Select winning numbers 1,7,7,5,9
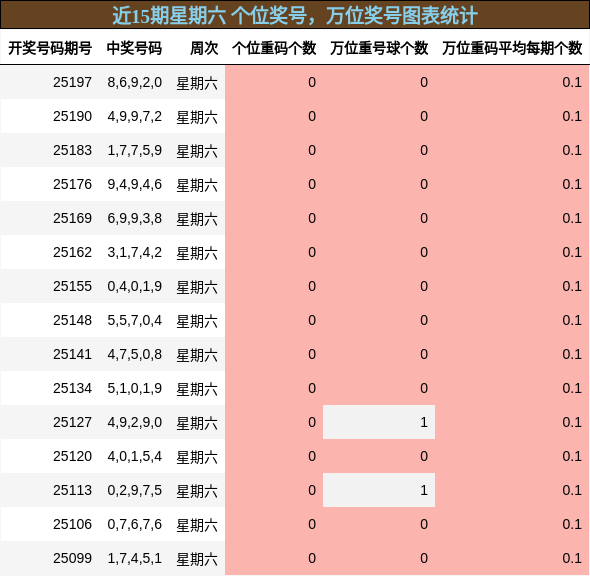The image size is (590, 576). (135, 150)
